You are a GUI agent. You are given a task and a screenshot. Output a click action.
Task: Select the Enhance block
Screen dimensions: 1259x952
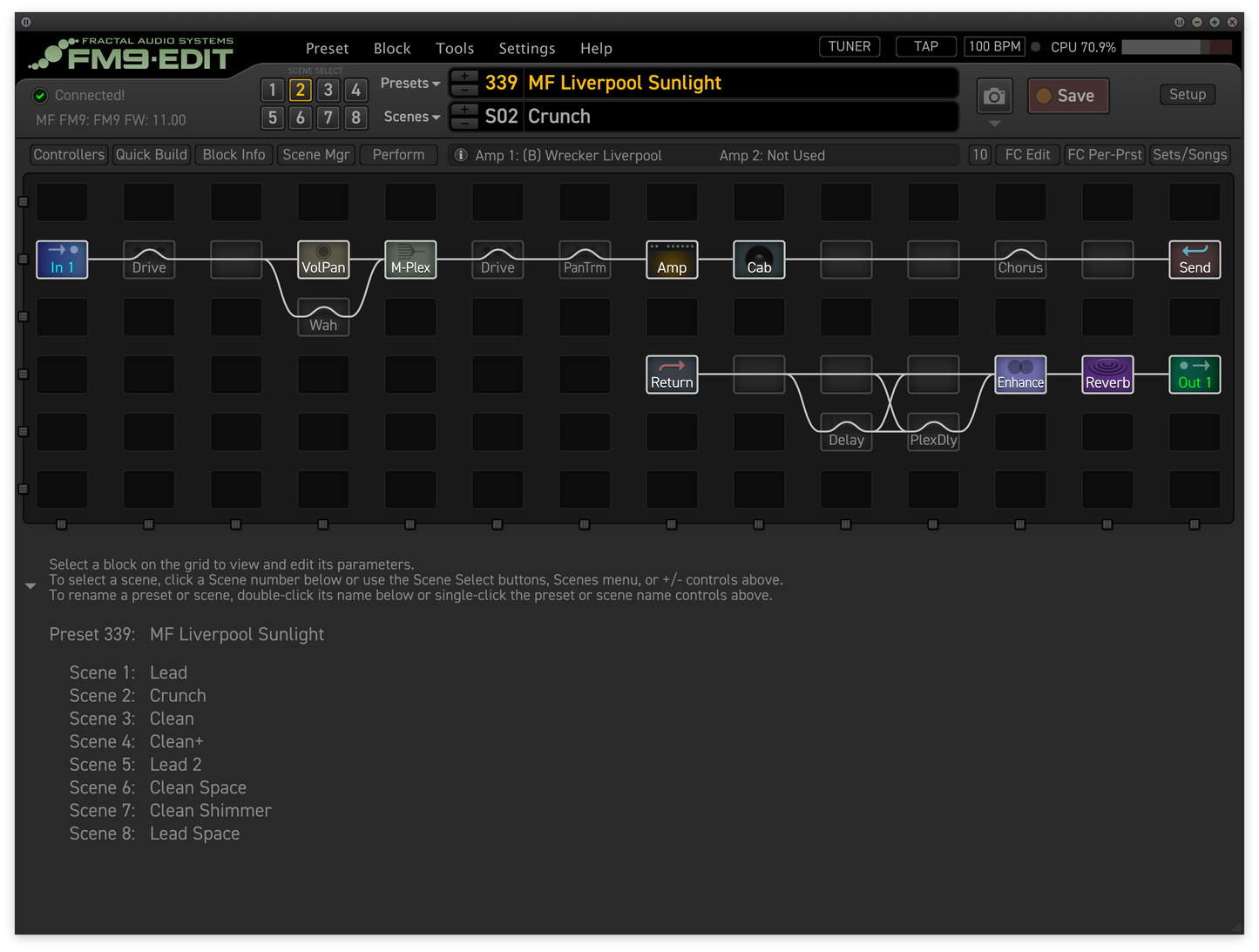(x=1020, y=375)
